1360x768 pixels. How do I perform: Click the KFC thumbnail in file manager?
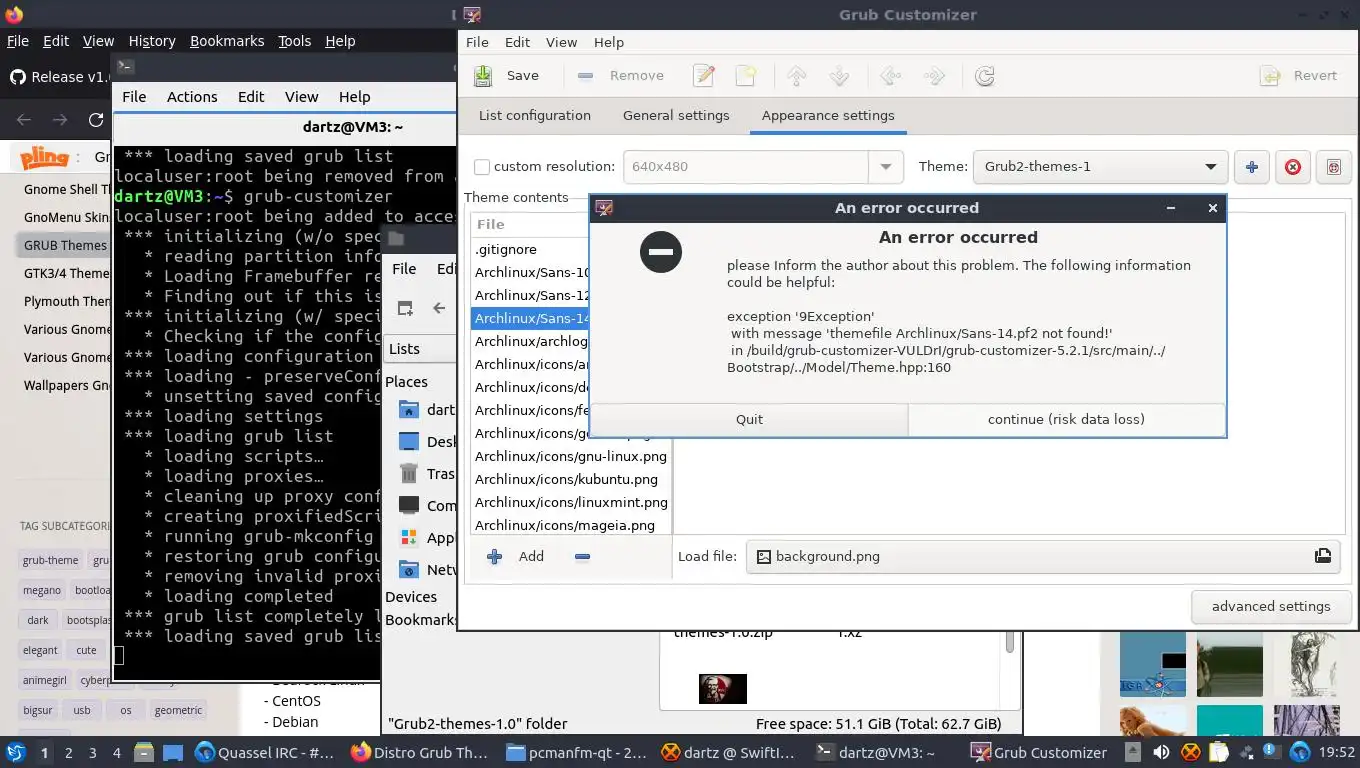[722, 688]
